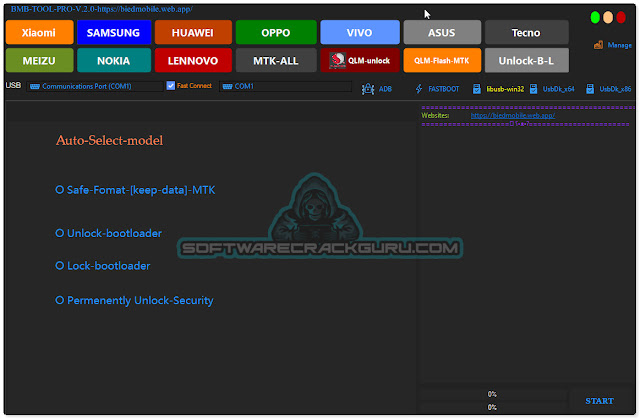This screenshot has width=640, height=419.
Task: Click the START button
Action: 599,401
